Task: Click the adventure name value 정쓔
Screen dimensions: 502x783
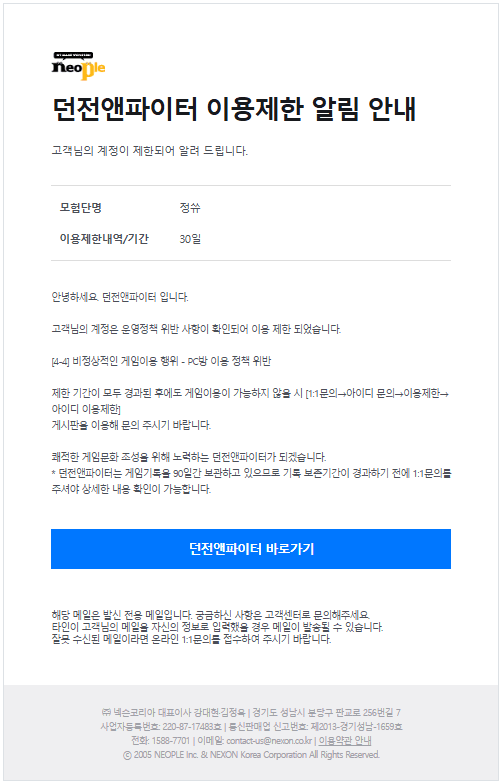Action: [x=190, y=208]
